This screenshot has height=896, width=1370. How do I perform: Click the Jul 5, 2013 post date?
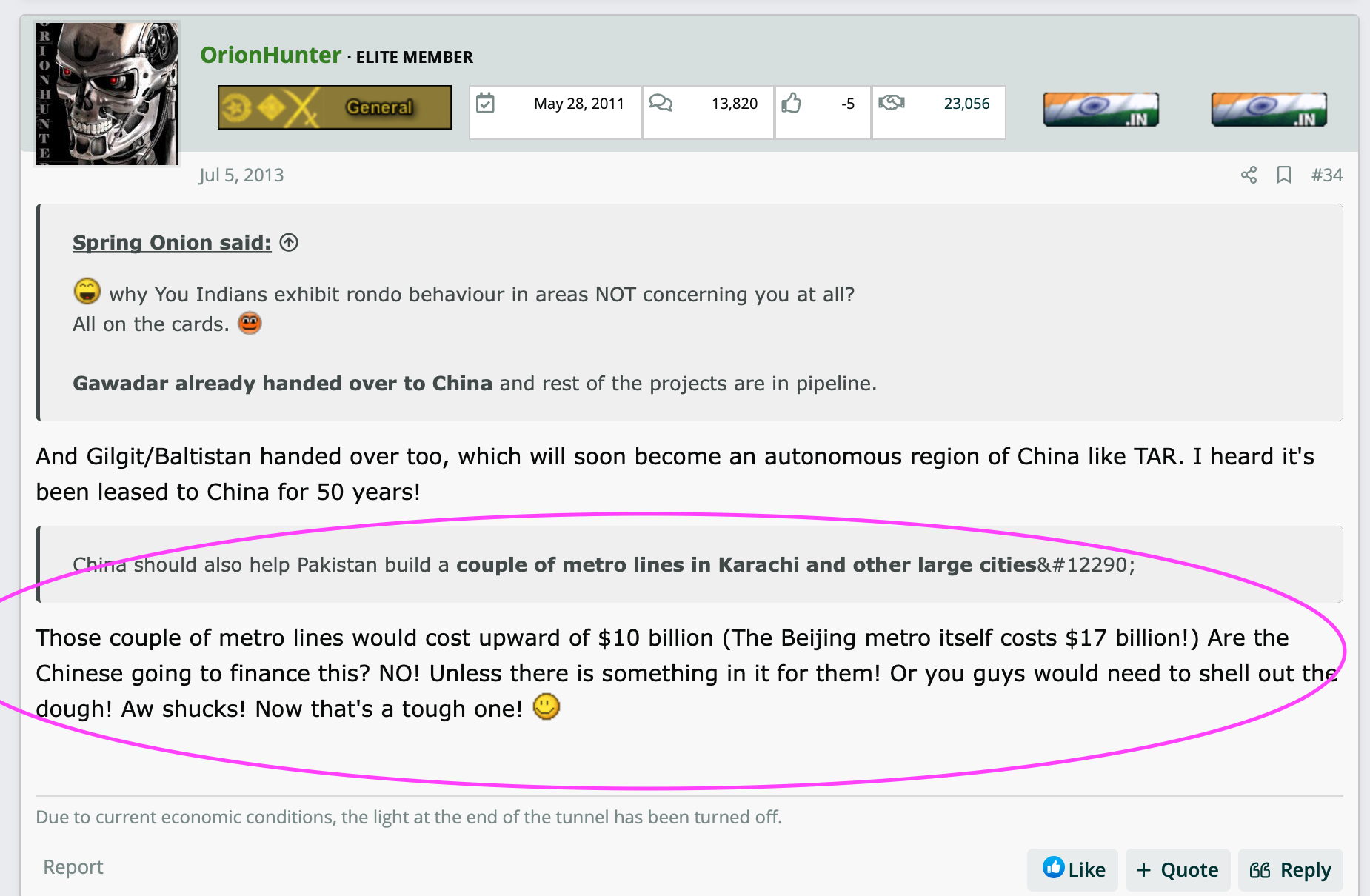[241, 175]
